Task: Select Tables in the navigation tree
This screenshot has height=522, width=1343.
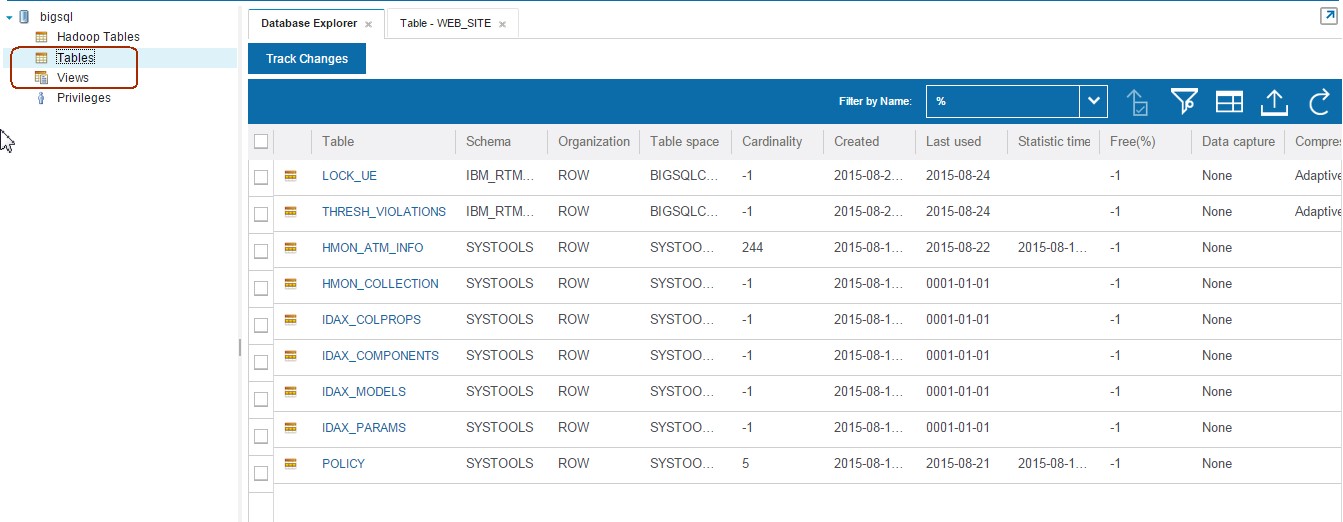Action: coord(75,58)
